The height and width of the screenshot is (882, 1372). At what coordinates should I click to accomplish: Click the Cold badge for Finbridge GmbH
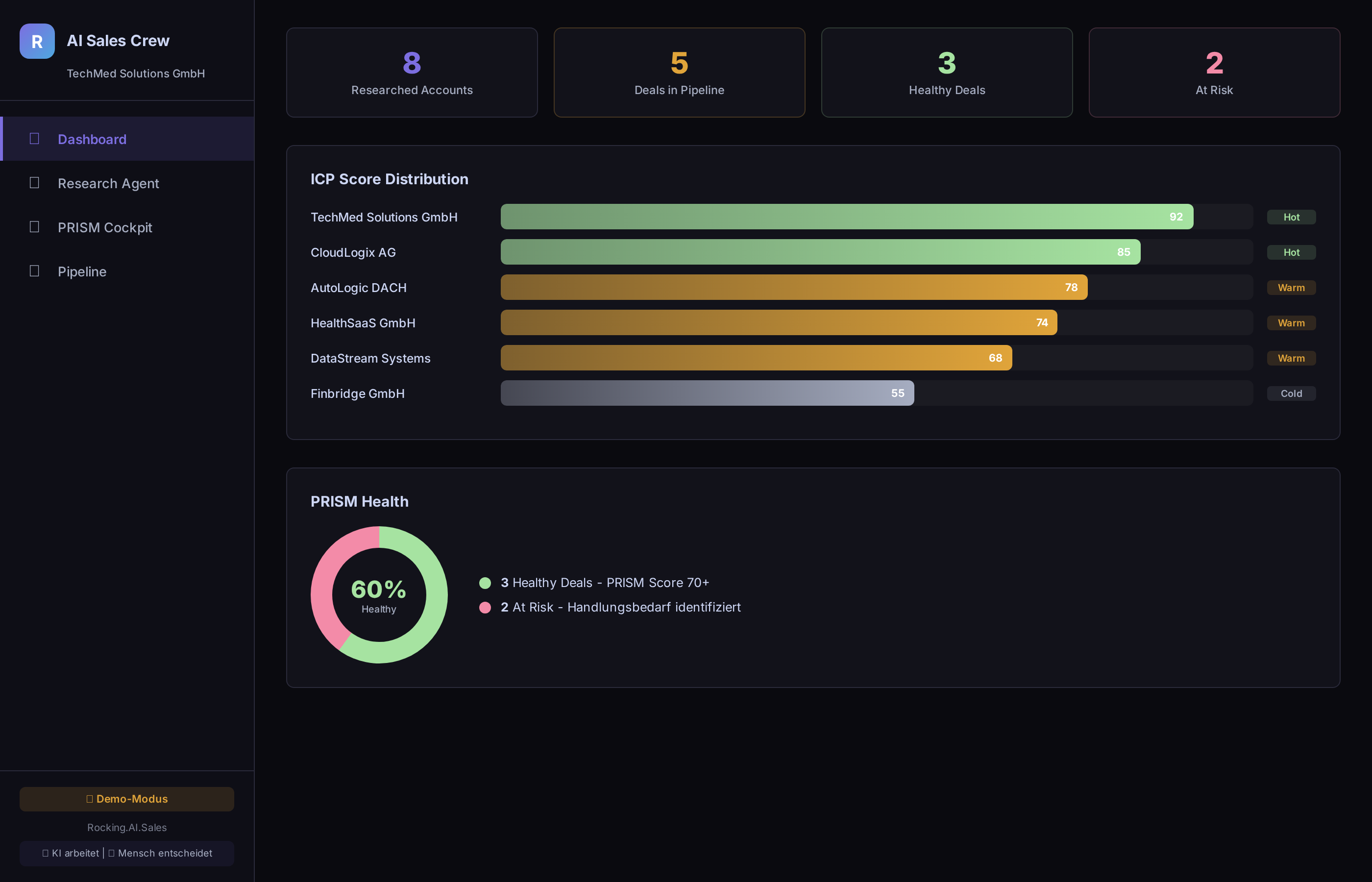point(1291,393)
